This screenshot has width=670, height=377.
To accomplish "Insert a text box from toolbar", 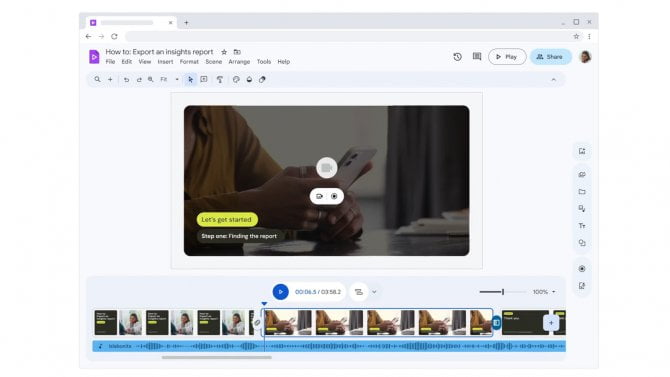I will click(x=204, y=80).
